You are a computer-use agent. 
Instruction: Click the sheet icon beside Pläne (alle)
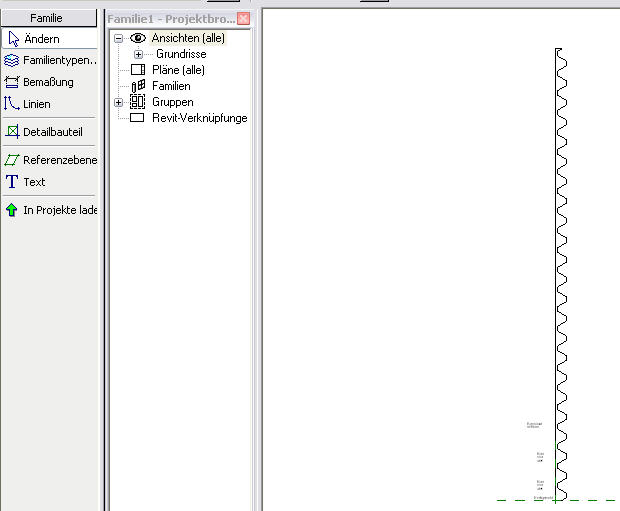138,70
